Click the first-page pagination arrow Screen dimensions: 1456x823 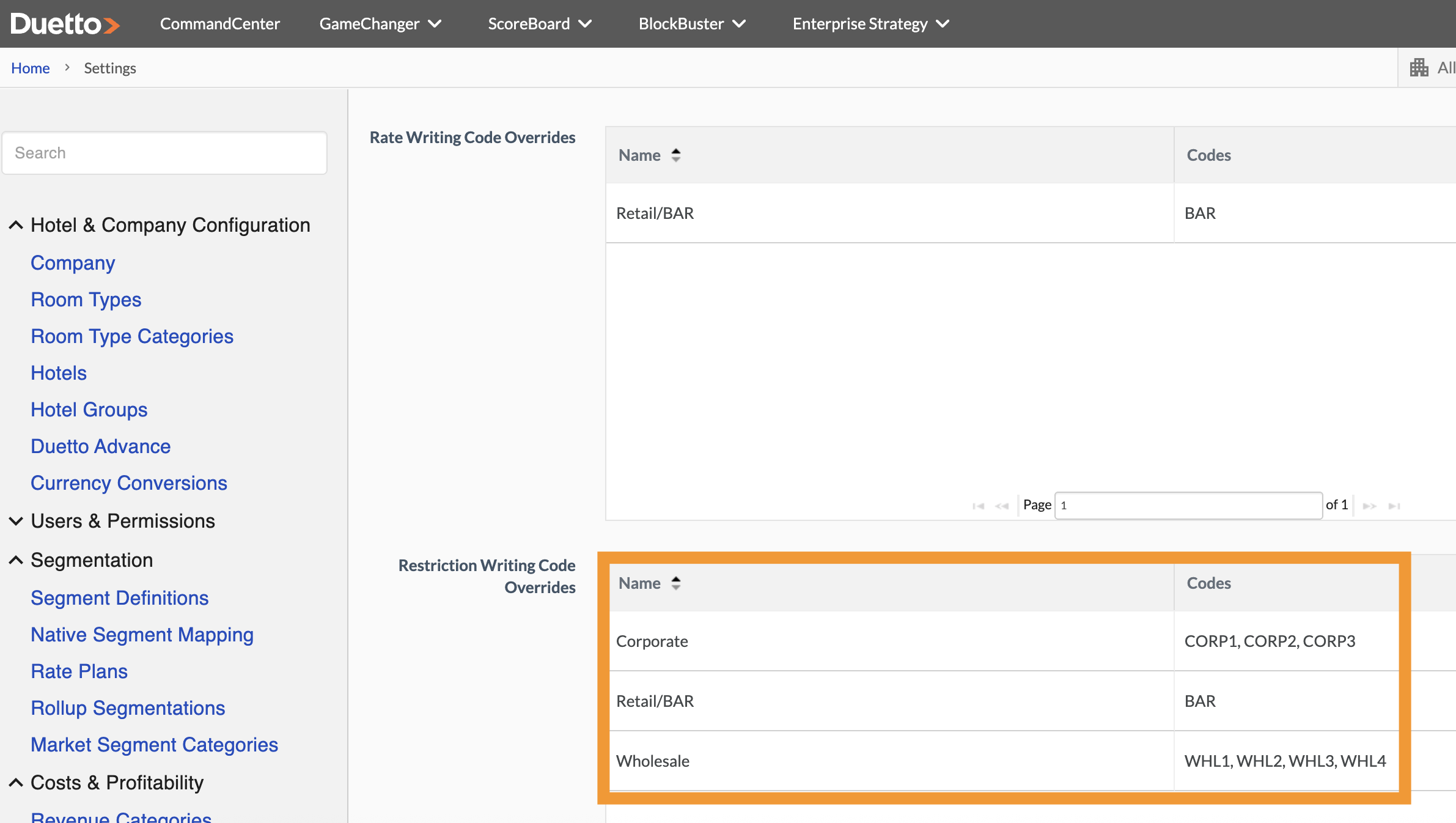click(x=979, y=505)
